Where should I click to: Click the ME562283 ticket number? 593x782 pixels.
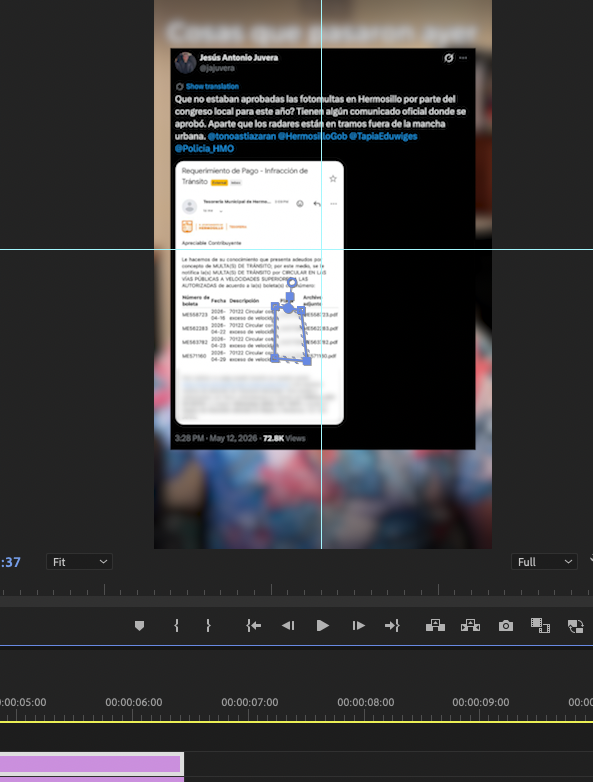pyautogui.click(x=195, y=329)
